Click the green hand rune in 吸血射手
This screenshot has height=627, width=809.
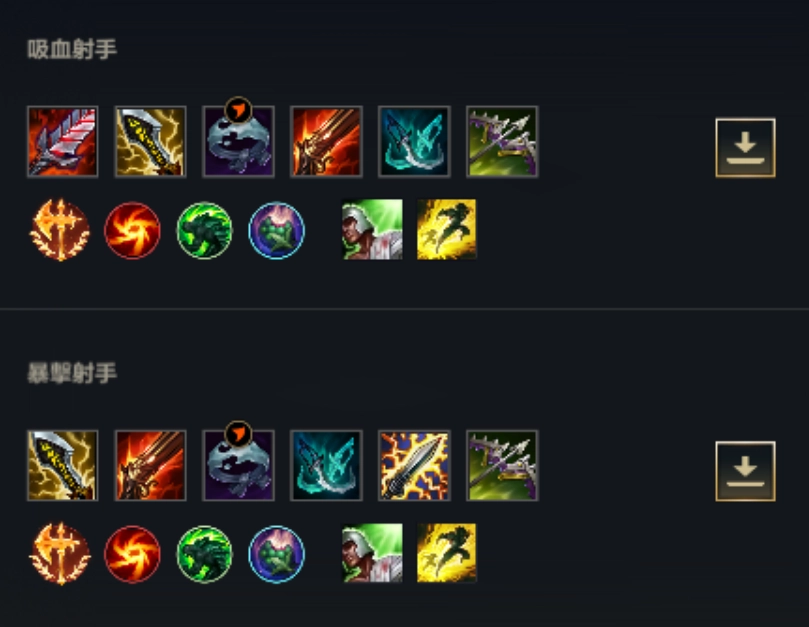click(x=204, y=230)
